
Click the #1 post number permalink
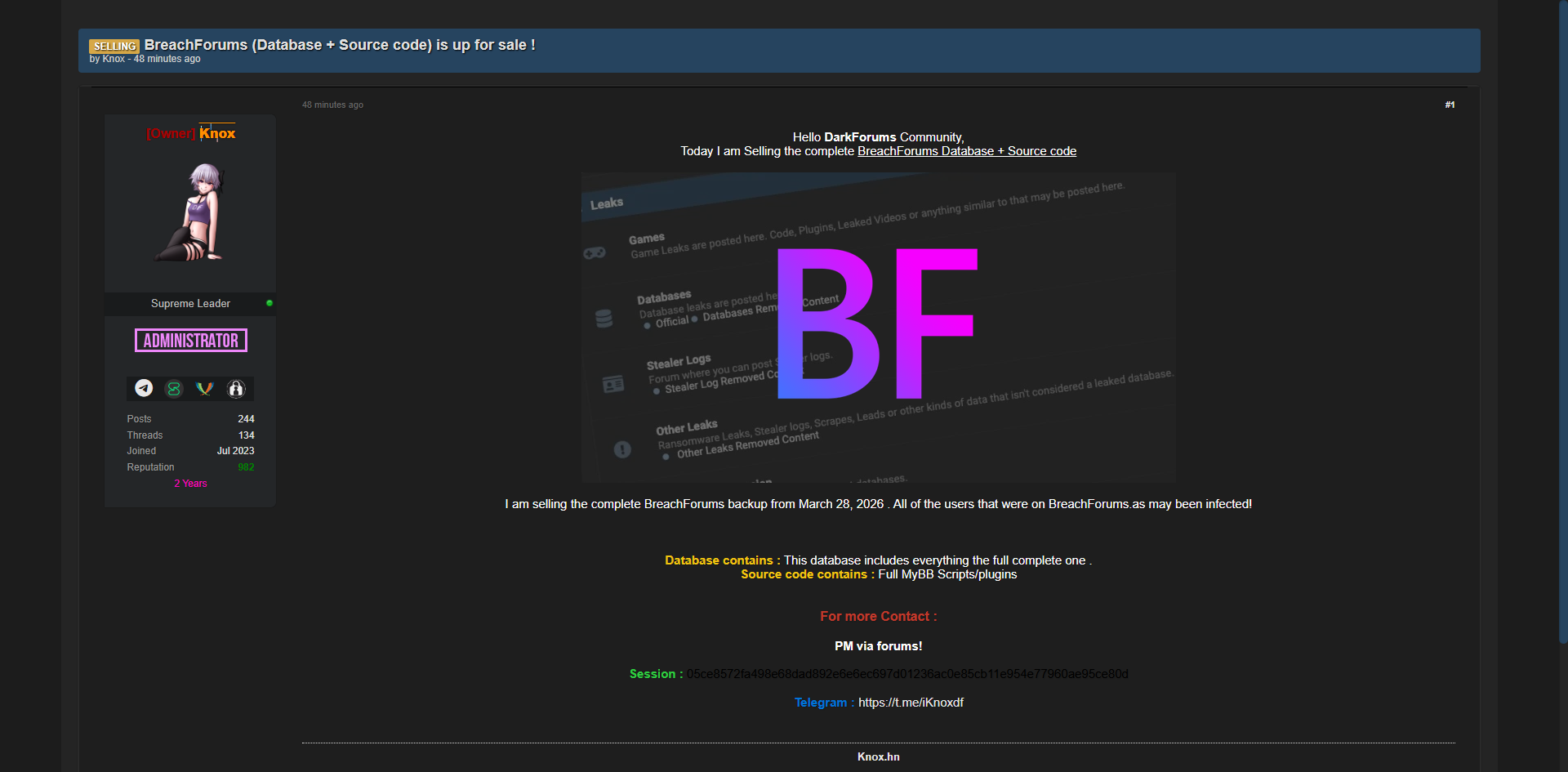[1450, 105]
